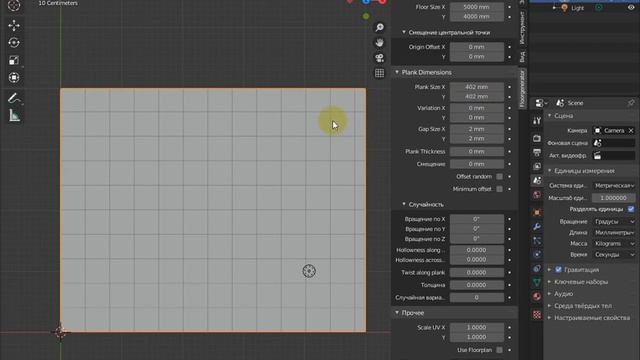This screenshot has width=640, height=360.
Task: Open the properties editor type dropdown
Action: tap(542, 103)
